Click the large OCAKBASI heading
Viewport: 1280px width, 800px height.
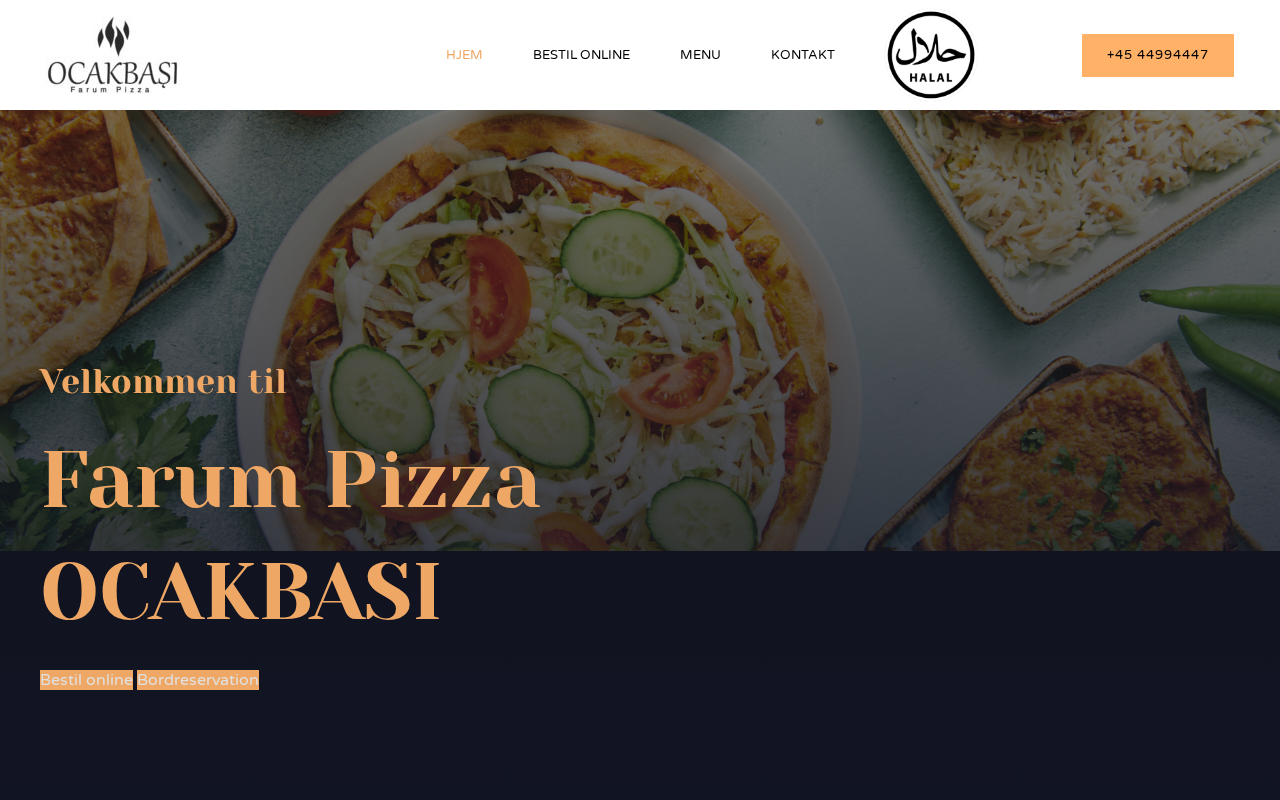point(240,592)
